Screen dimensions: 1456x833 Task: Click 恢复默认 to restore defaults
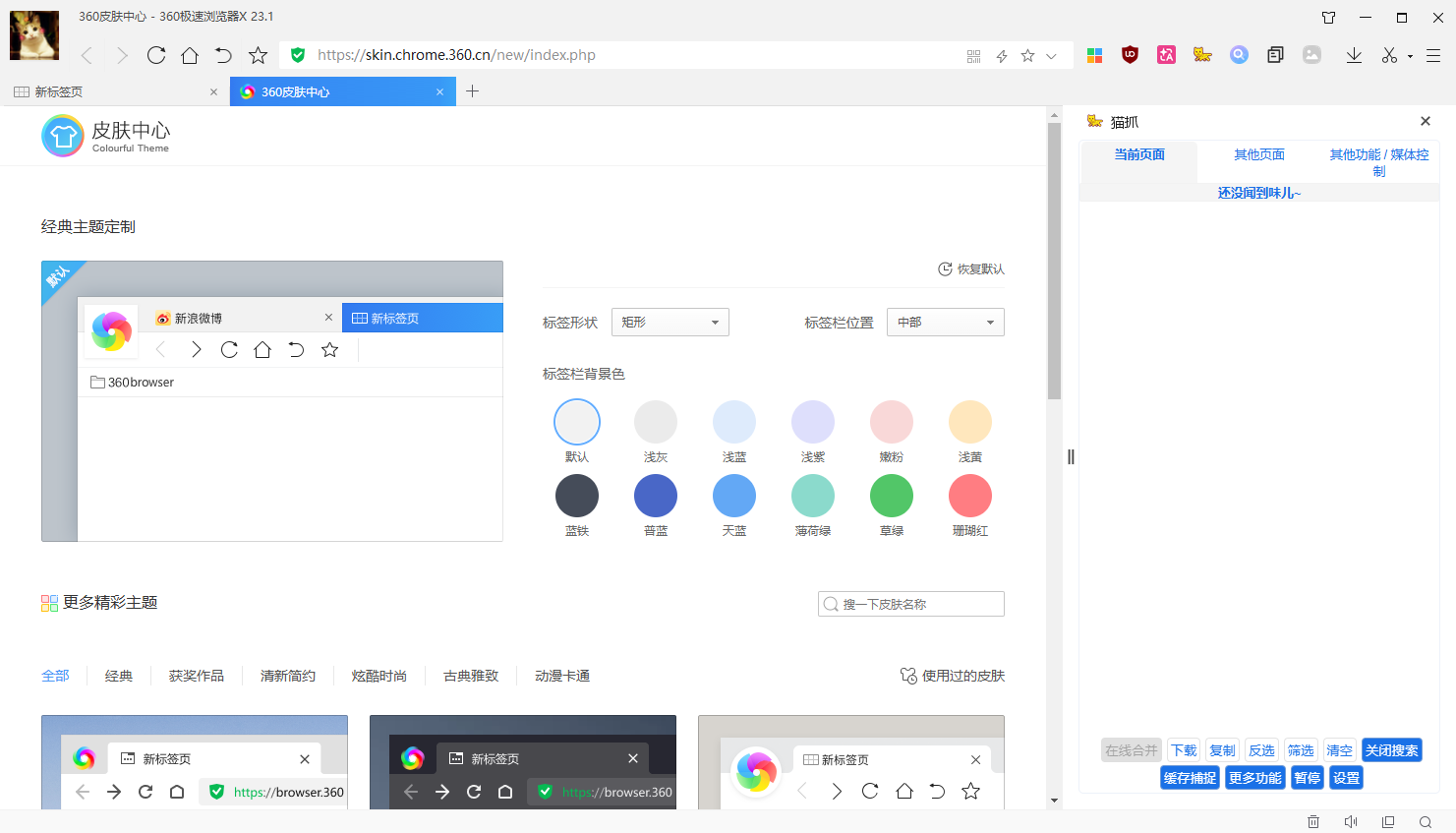(970, 268)
